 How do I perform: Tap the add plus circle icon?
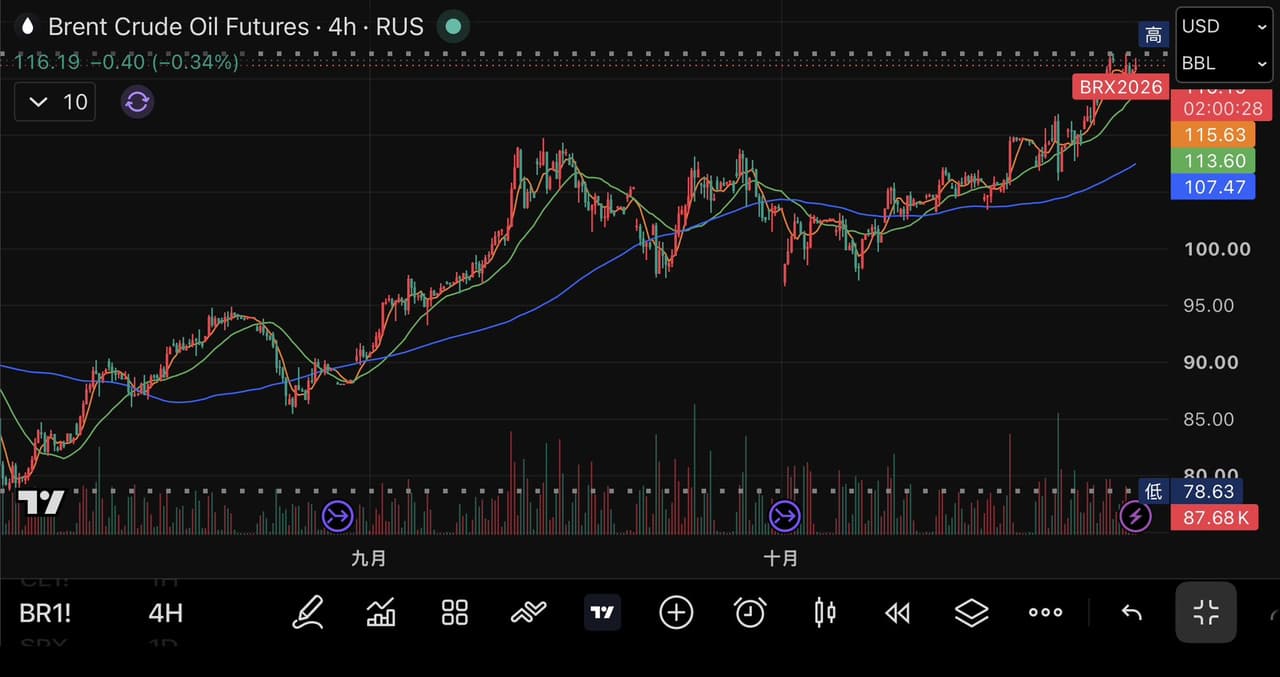coord(676,612)
